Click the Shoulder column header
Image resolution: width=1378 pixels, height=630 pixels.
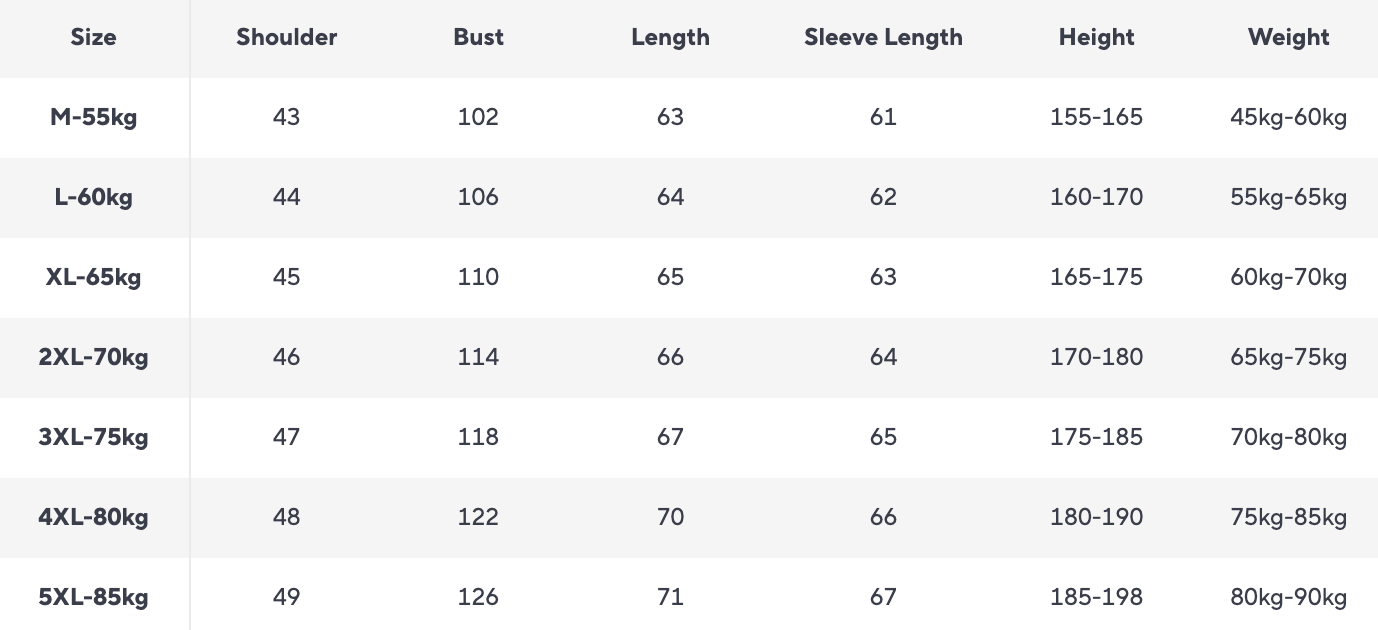click(x=287, y=38)
